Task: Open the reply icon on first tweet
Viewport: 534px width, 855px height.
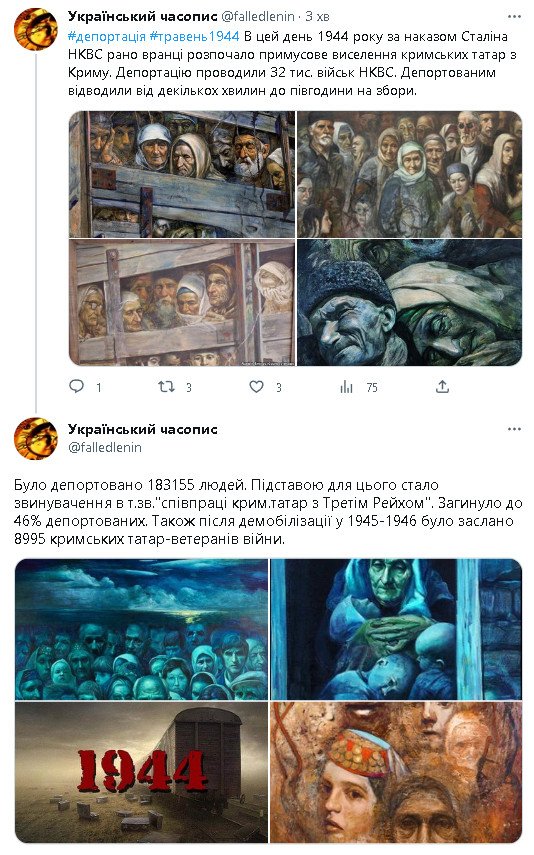Action: coord(77,387)
